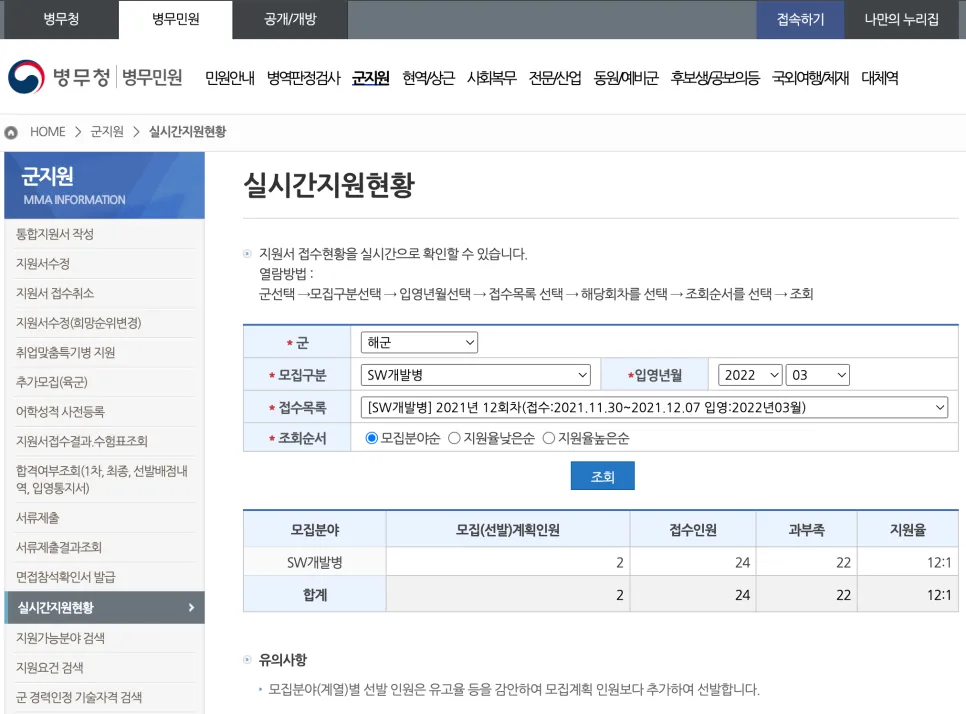Open the 국외여행/체재 menu
The width and height of the screenshot is (966, 714).
coord(810,78)
